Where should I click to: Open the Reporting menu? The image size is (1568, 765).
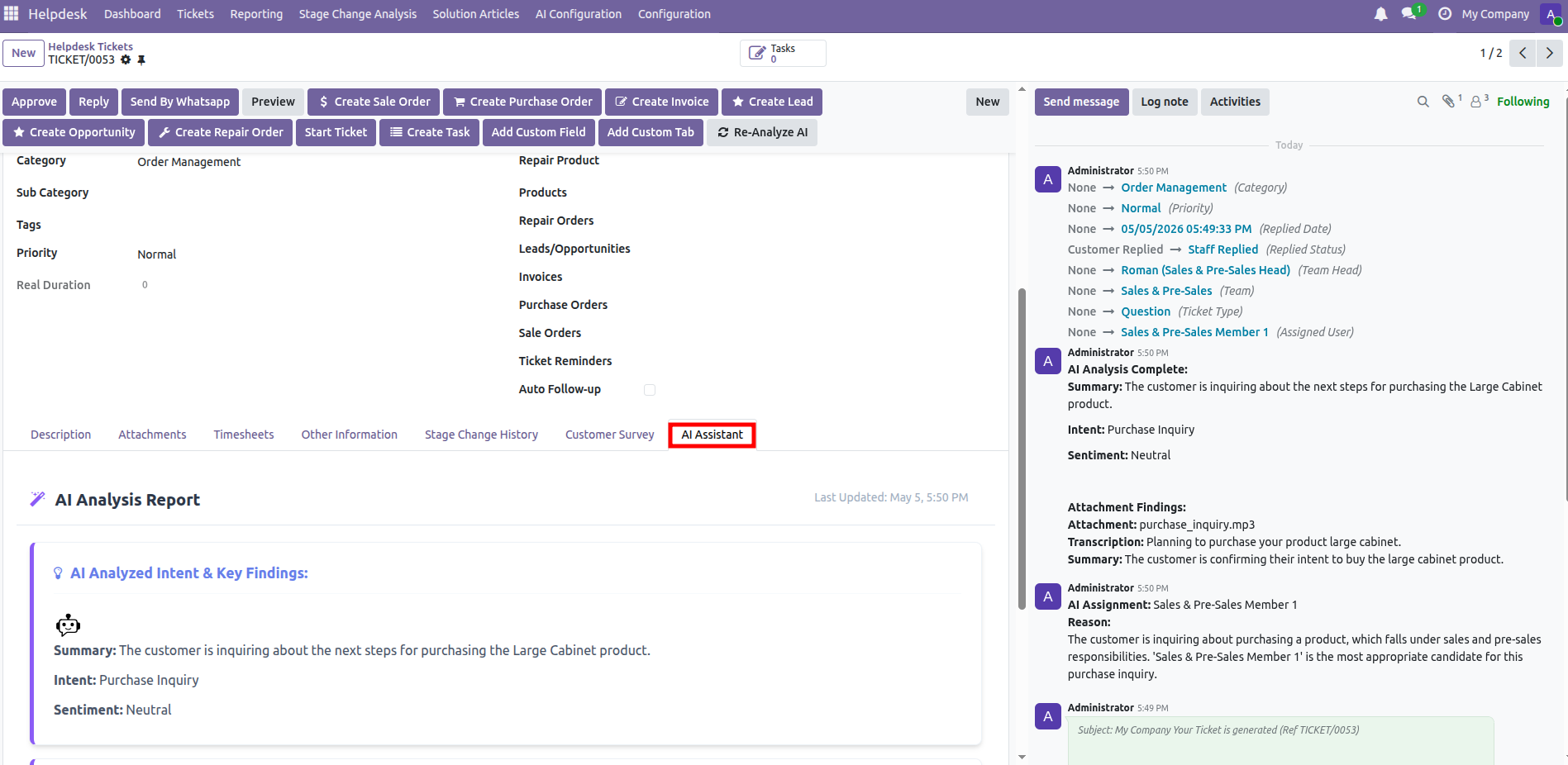(x=256, y=14)
